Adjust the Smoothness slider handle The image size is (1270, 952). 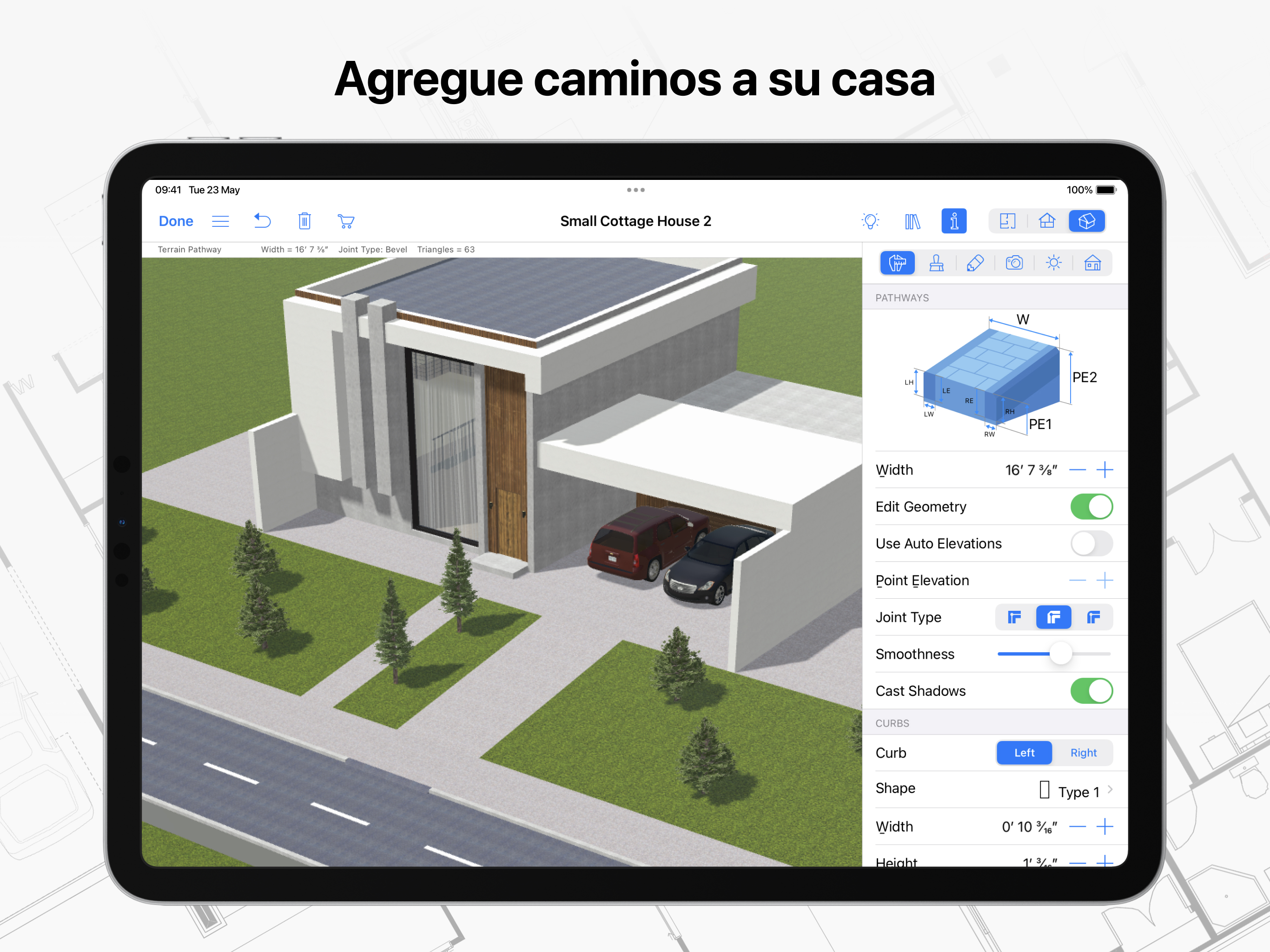[x=1060, y=654]
